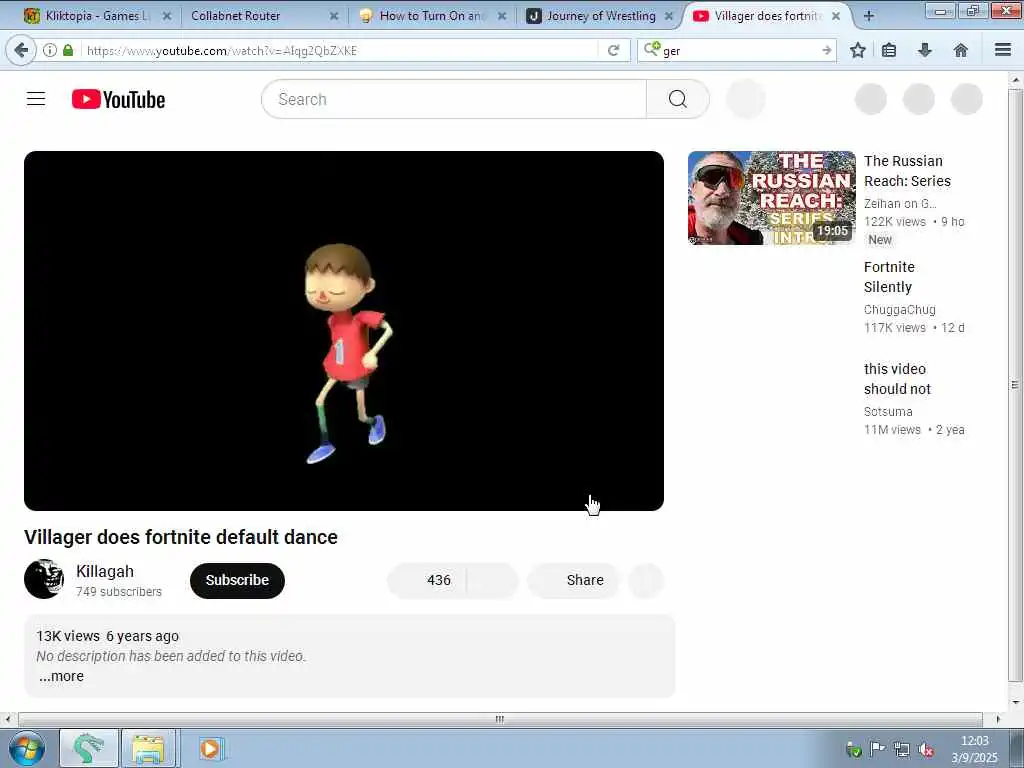The height and width of the screenshot is (768, 1024).
Task: Close the Collabnet Router tab
Action: pyautogui.click(x=334, y=16)
